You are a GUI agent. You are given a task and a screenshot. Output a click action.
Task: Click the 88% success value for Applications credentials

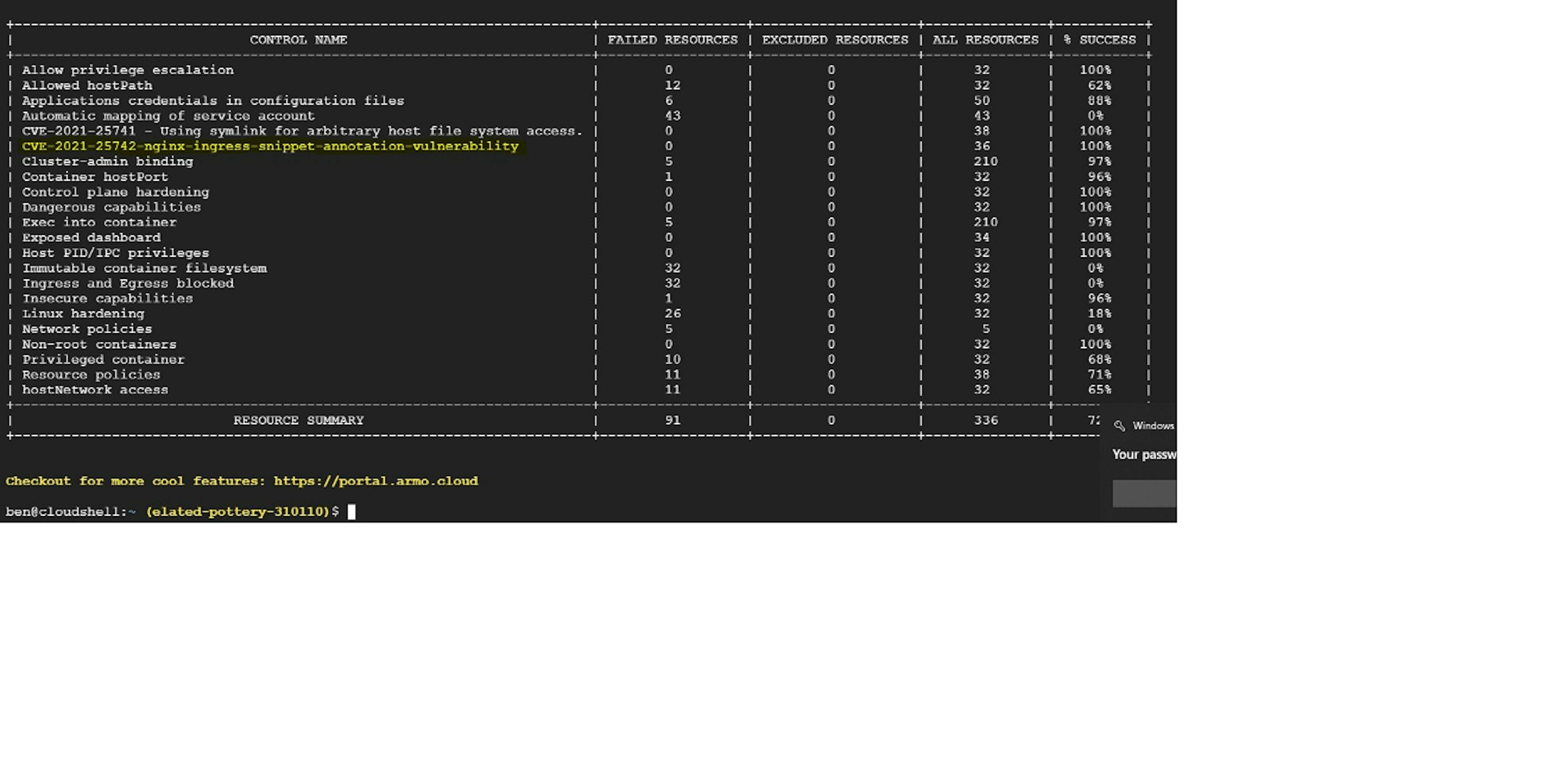(x=1099, y=100)
